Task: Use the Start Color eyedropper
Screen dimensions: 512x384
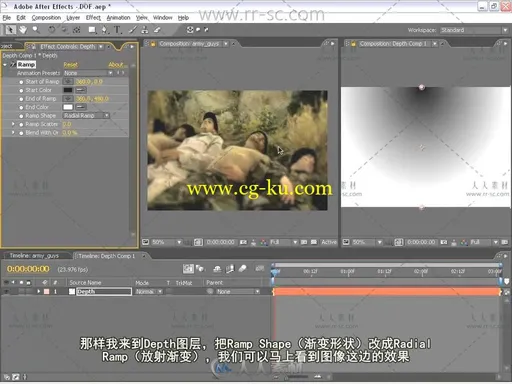Action: [x=81, y=90]
